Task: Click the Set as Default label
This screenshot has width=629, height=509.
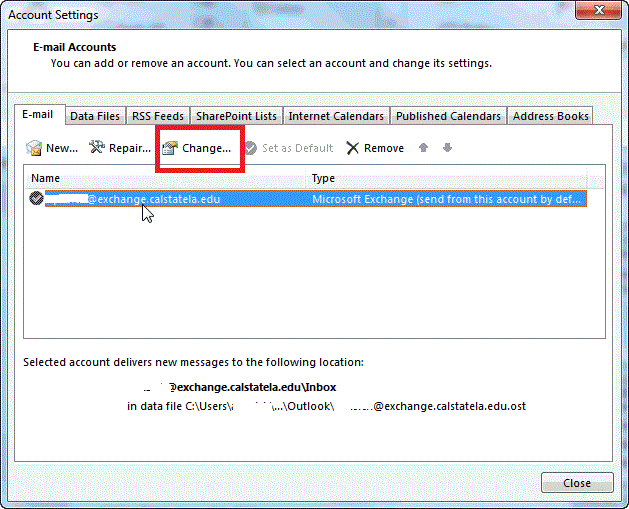Action: click(x=298, y=148)
